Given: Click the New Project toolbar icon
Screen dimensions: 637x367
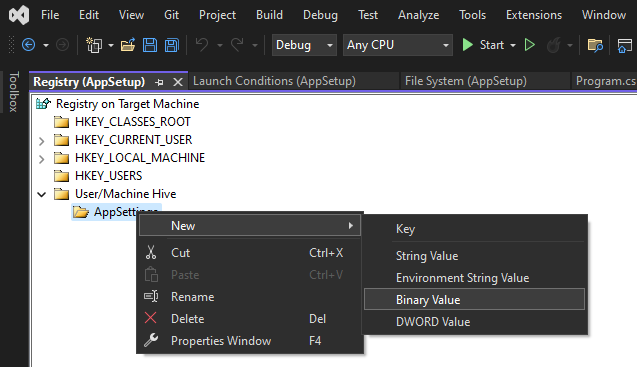Looking at the screenshot, I should (x=94, y=45).
